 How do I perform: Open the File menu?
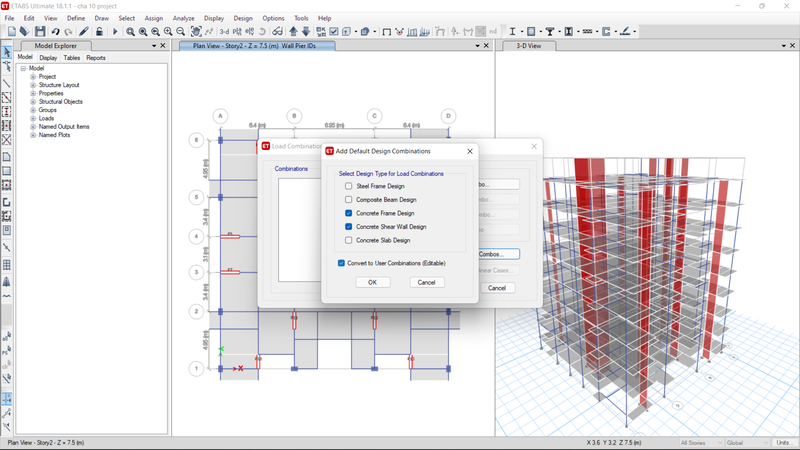coord(9,18)
